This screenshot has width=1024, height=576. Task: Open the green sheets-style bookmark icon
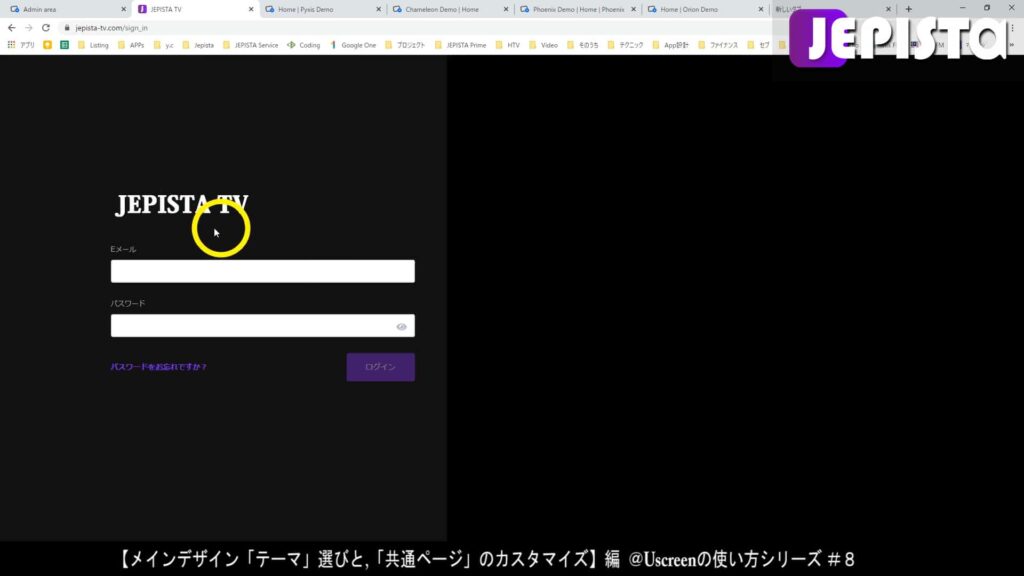tap(64, 45)
